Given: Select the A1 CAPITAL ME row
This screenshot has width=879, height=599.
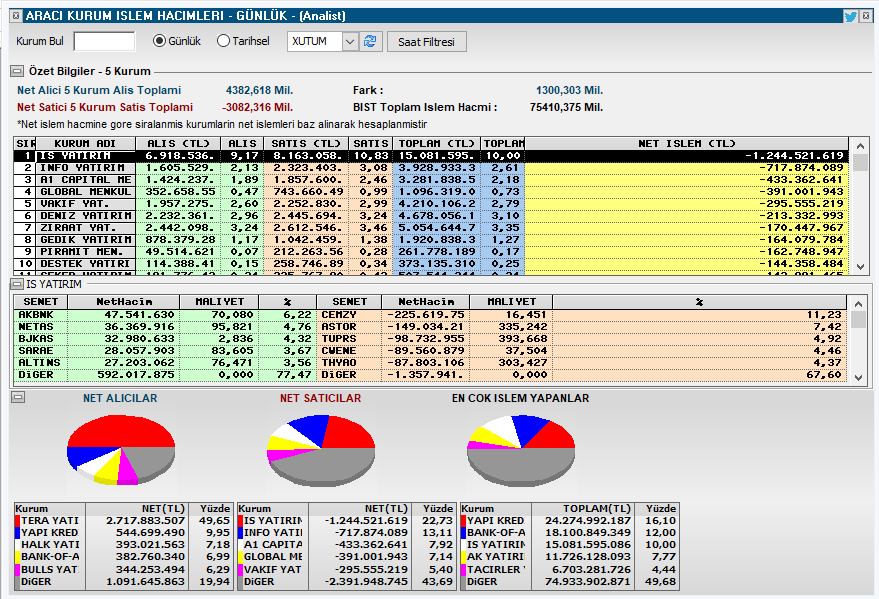Looking at the screenshot, I should point(431,180).
